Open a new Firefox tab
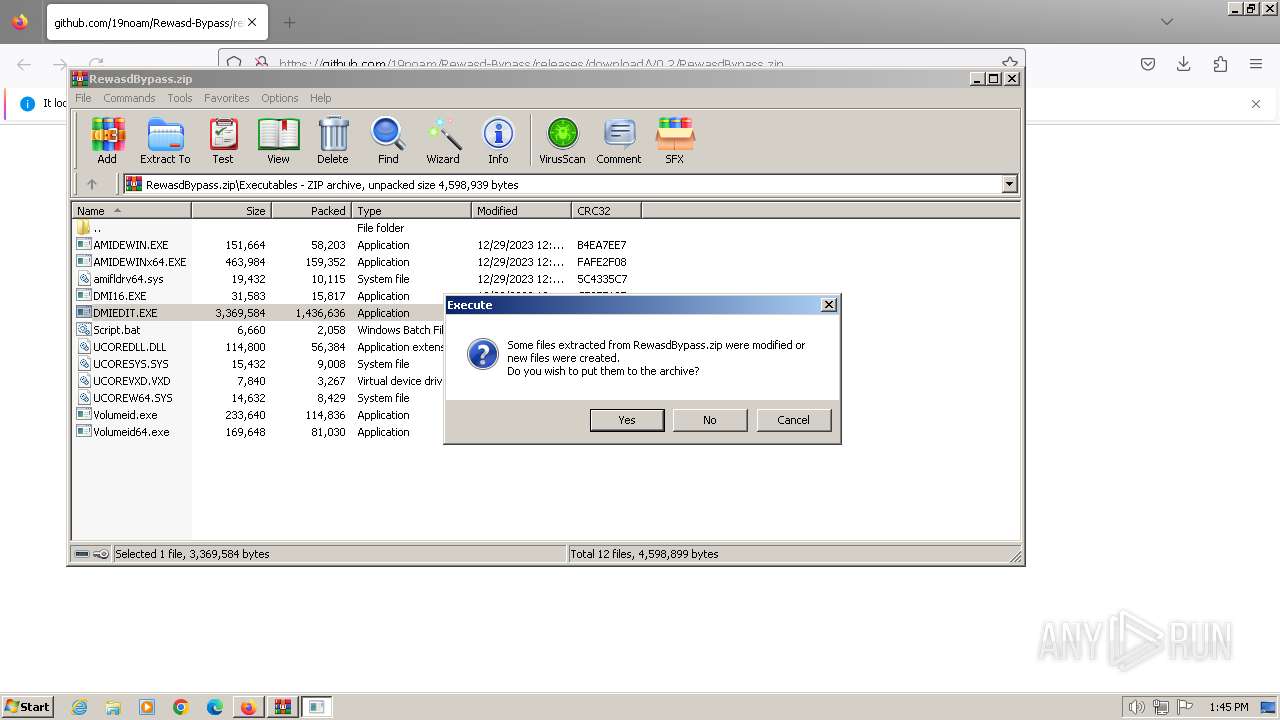Viewport: 1280px width, 720px height. click(289, 22)
